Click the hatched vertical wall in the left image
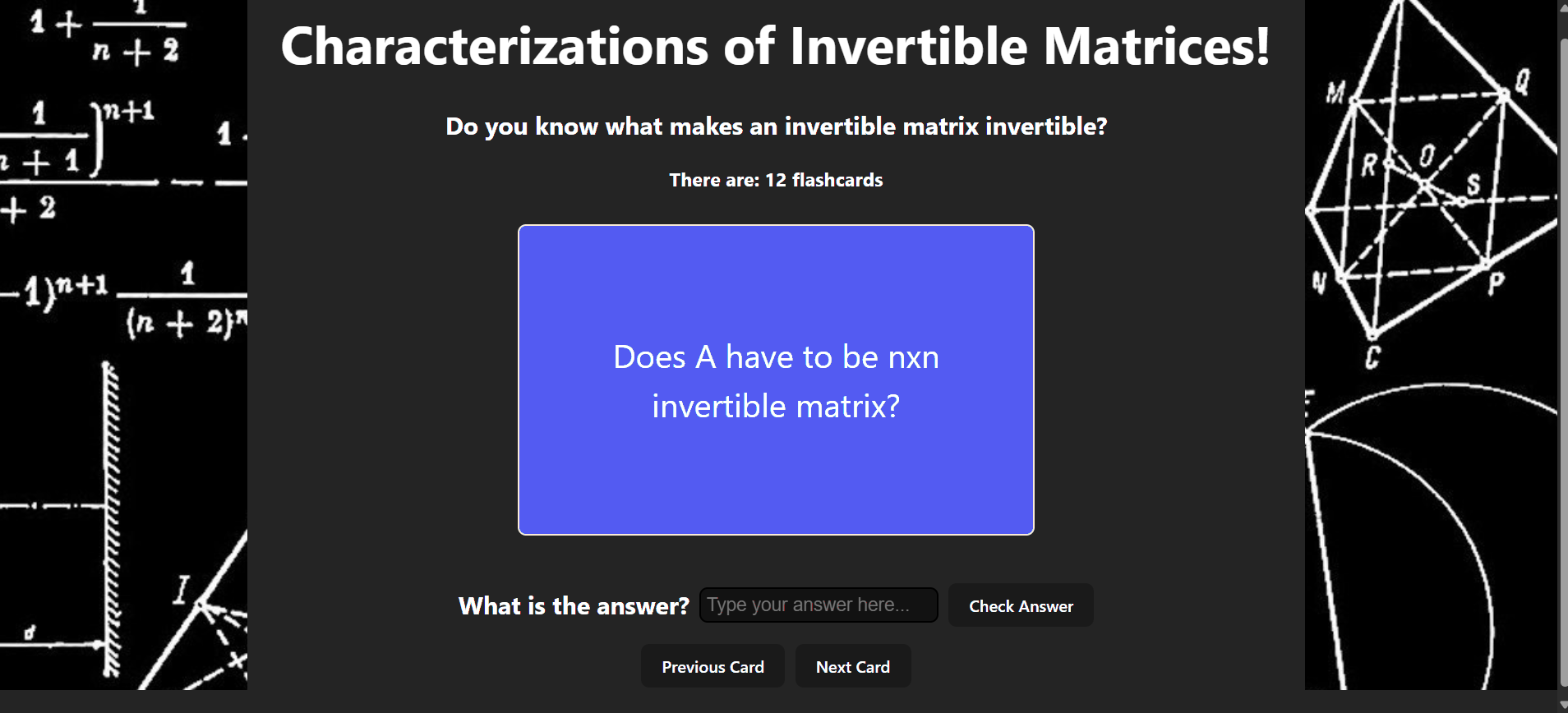Image resolution: width=1568 pixels, height=713 pixels. 111,519
